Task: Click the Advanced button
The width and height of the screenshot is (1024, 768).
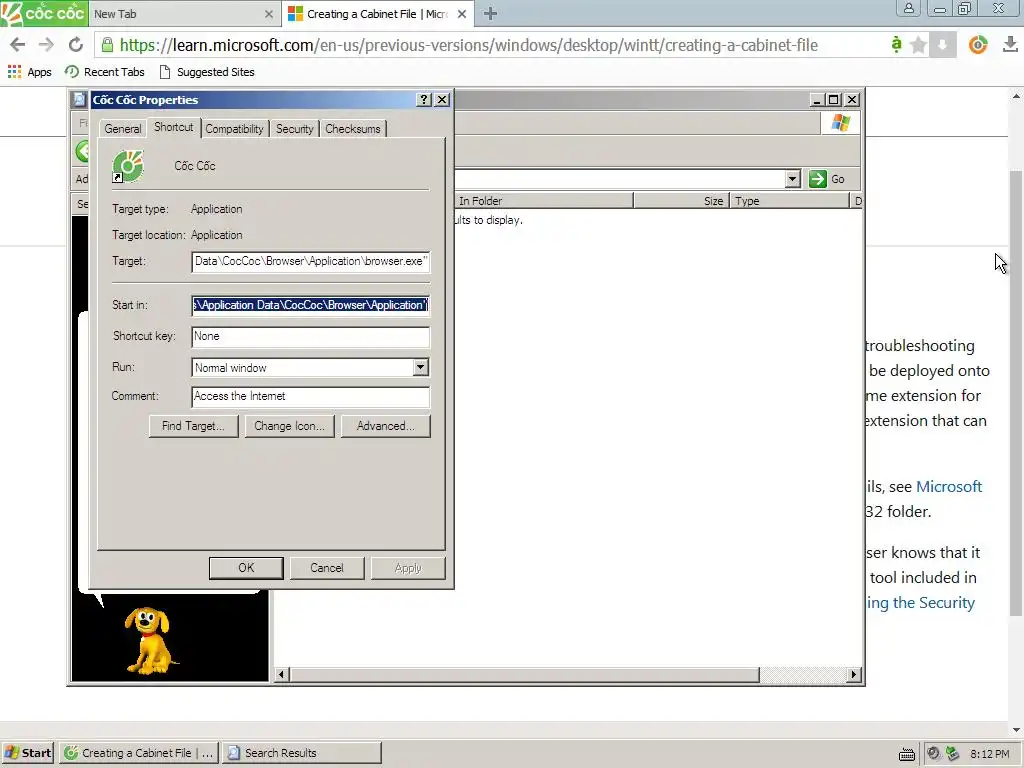Action: click(x=385, y=426)
